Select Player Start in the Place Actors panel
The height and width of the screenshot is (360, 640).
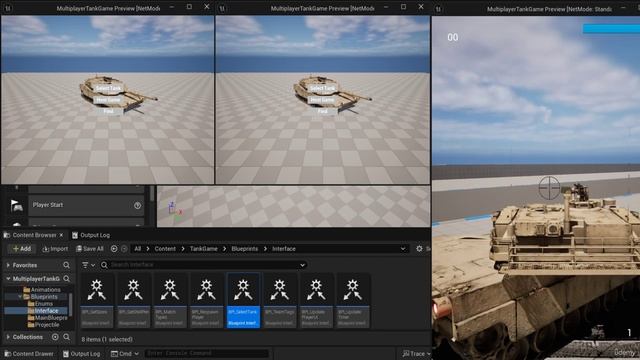pyautogui.click(x=86, y=205)
